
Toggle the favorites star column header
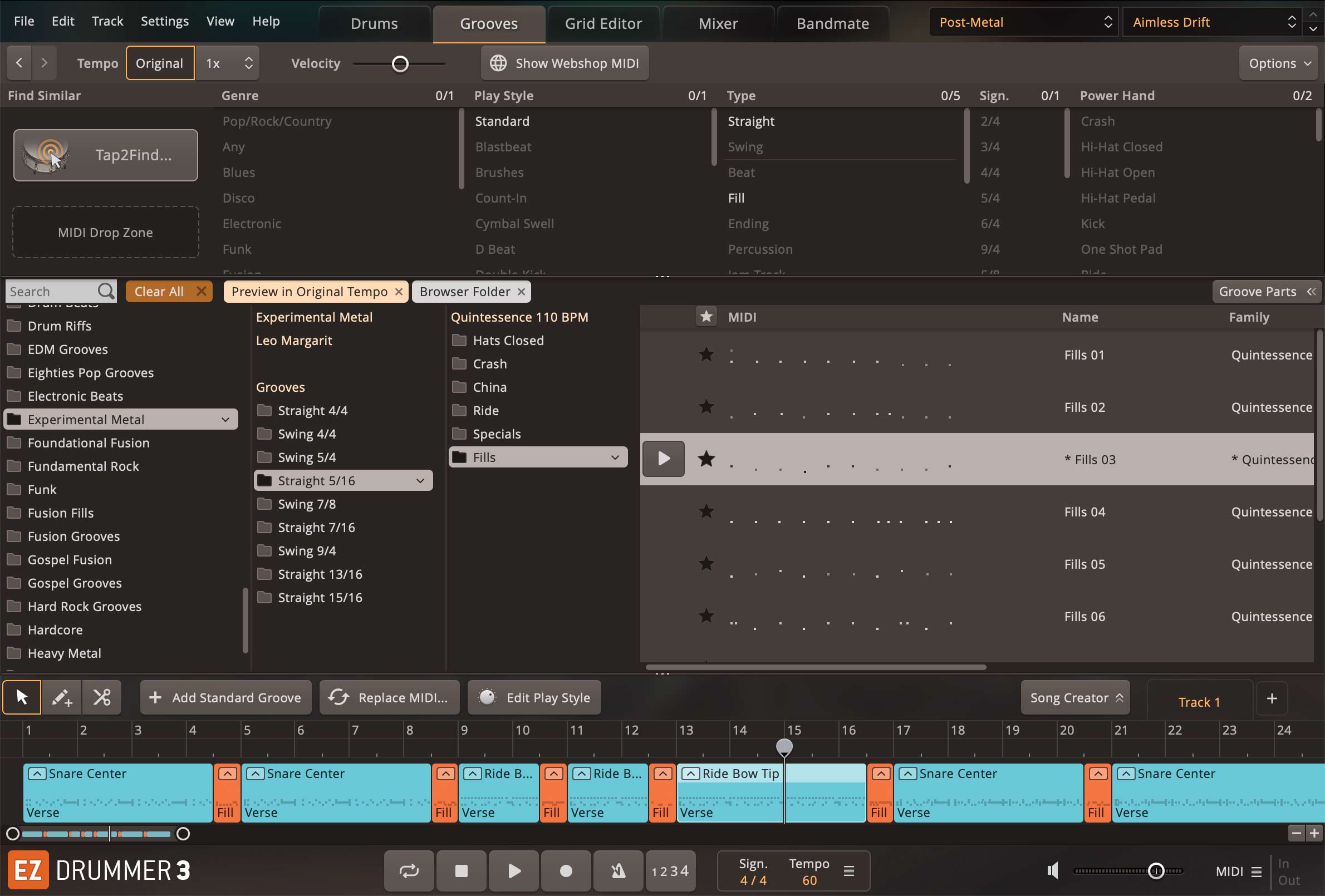coord(706,317)
